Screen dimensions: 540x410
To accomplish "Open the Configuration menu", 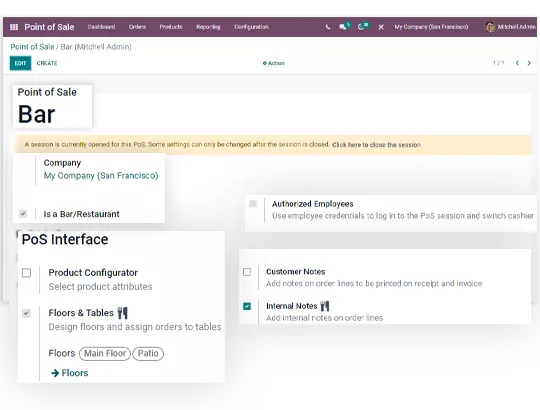I will click(x=251, y=27).
